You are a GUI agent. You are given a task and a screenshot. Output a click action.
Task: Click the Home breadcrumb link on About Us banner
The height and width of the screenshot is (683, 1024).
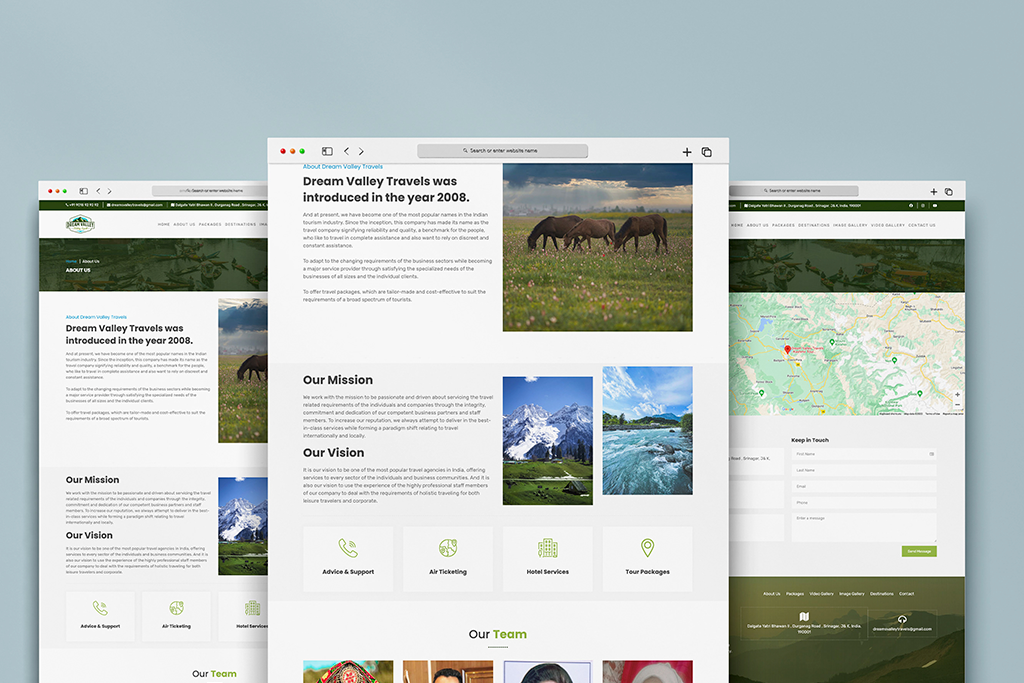pos(71,261)
